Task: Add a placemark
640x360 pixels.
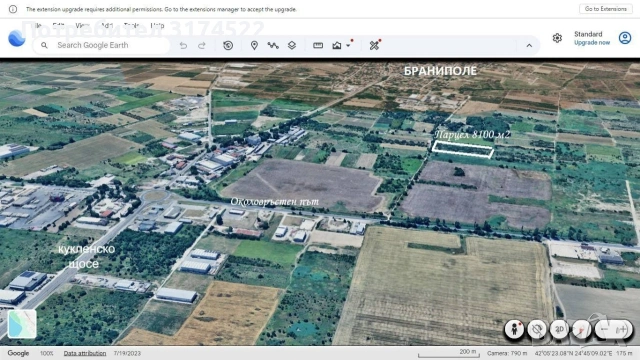Action: (x=254, y=45)
